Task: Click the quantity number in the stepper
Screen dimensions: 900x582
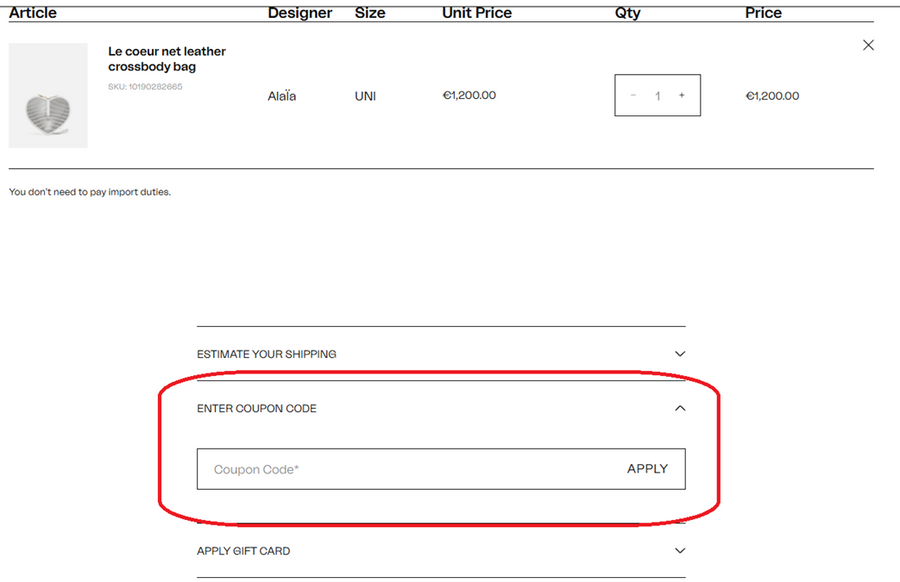Action: click(657, 96)
